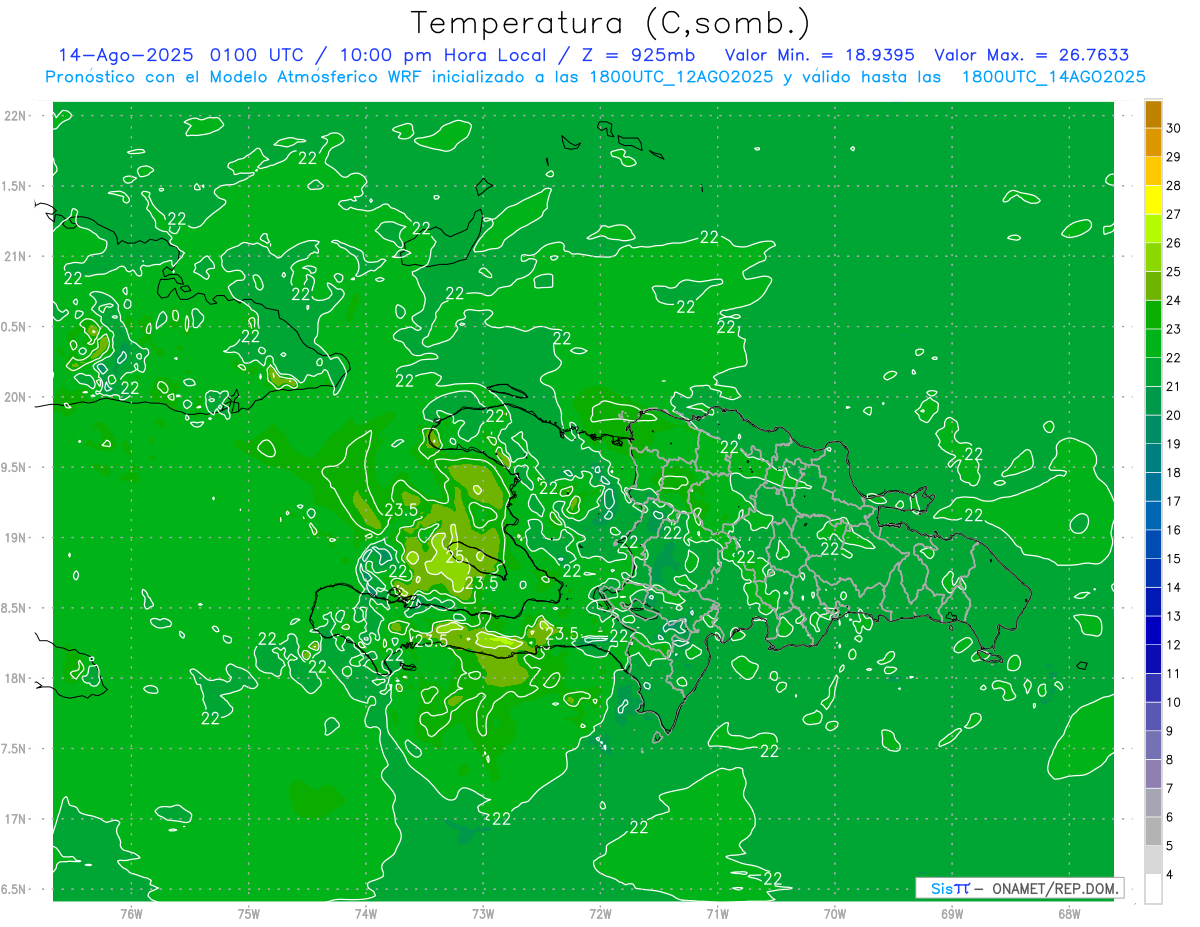Click the colorbar scale label "6"
This screenshot has width=1200, height=927.
(1170, 817)
